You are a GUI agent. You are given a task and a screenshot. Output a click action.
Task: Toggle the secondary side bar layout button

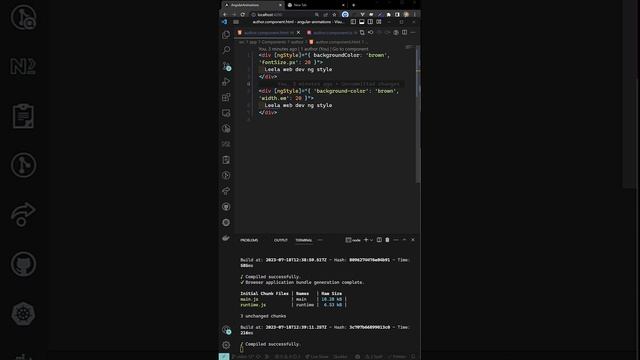coord(370,22)
